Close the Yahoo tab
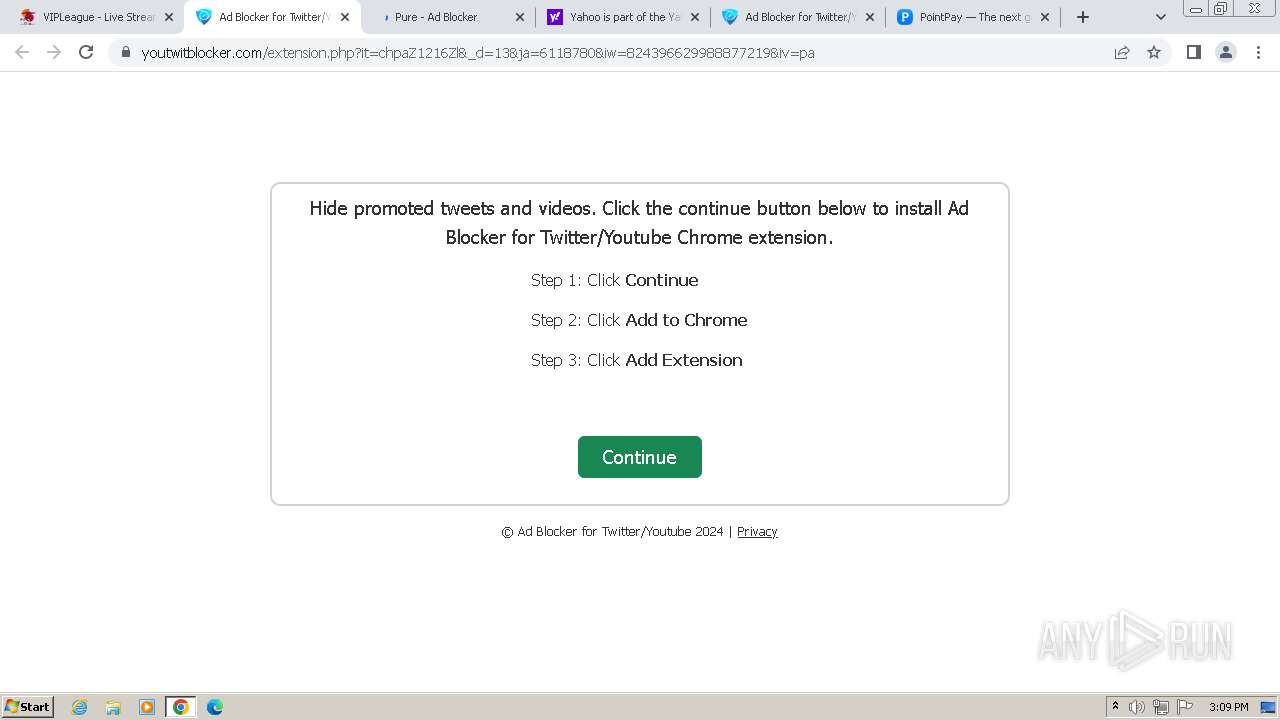Image resolution: width=1280 pixels, height=720 pixels. pyautogui.click(x=695, y=17)
